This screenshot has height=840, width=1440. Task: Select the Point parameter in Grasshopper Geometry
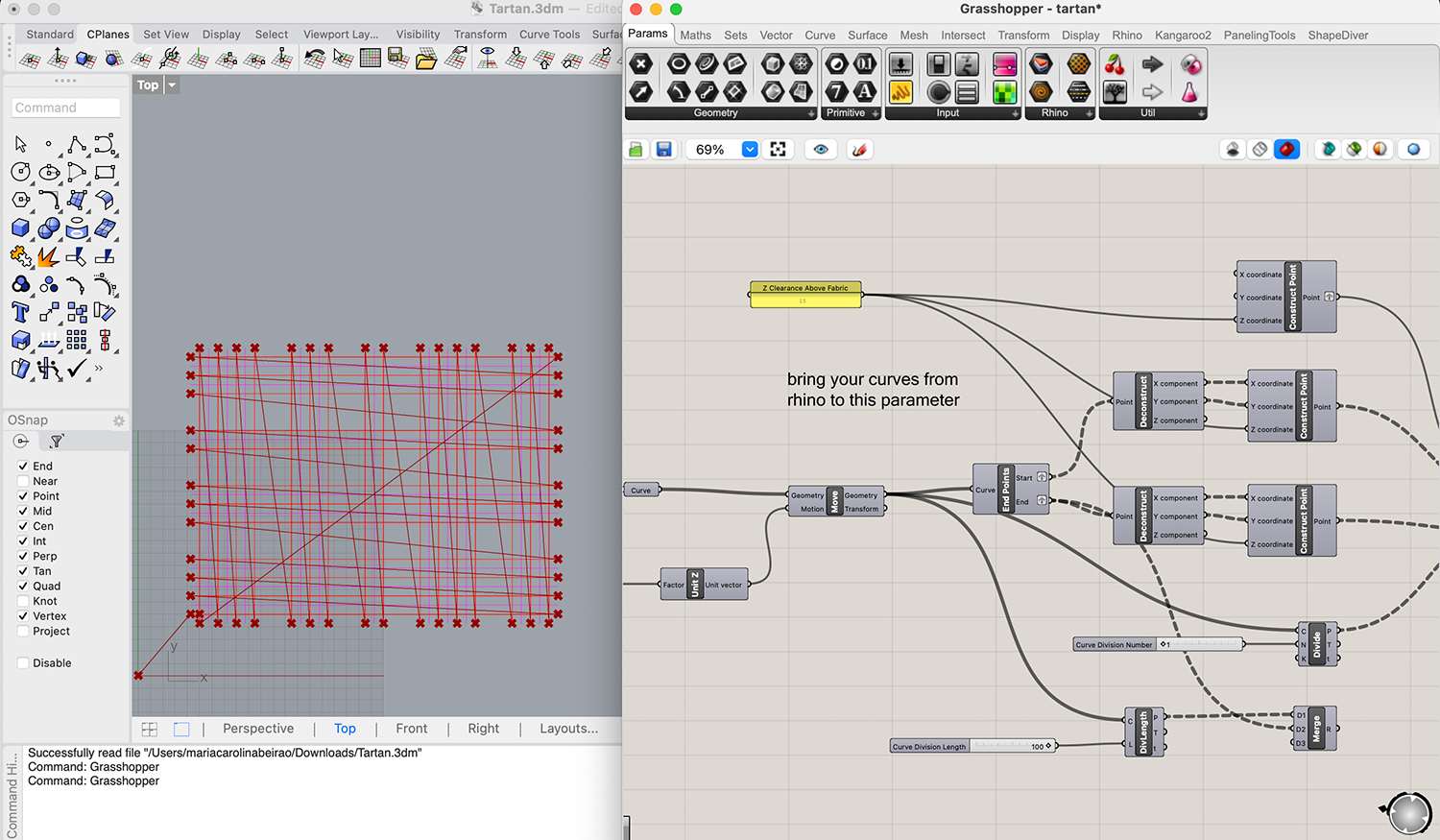point(641,64)
